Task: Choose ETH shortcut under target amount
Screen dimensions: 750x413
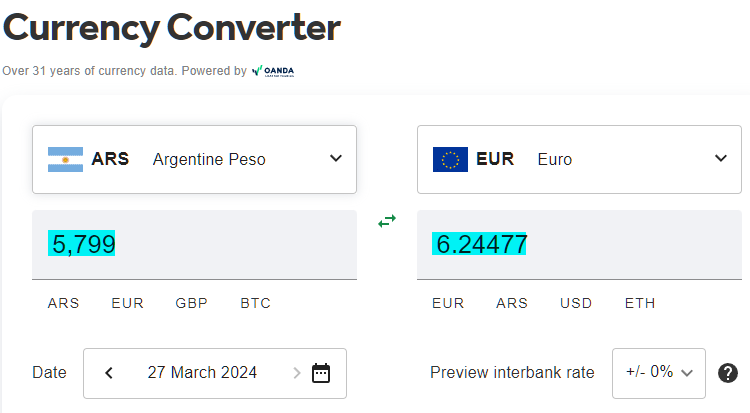Action: point(640,303)
